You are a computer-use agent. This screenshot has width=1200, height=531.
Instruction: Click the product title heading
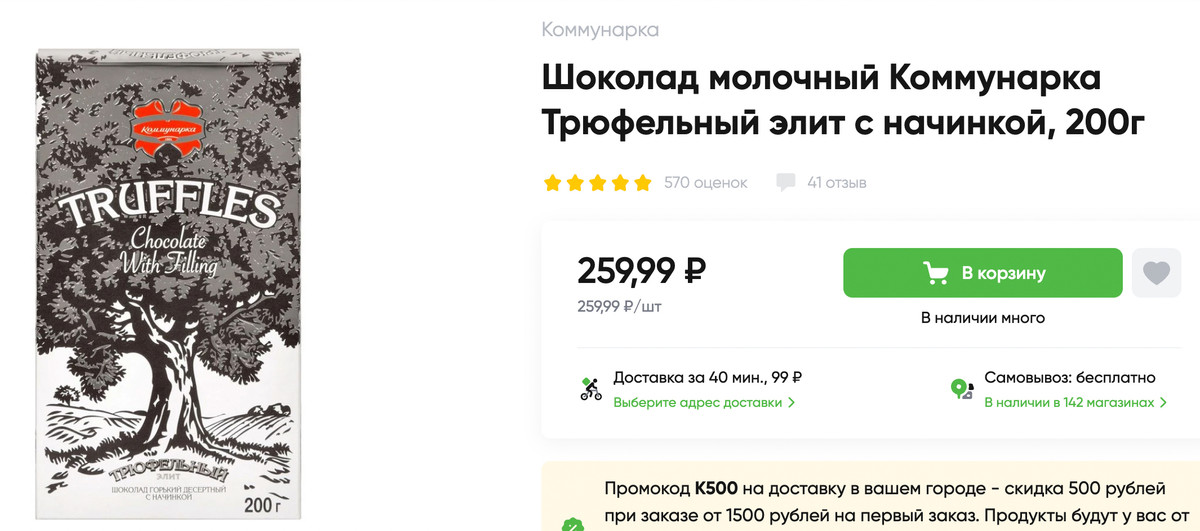click(x=820, y=100)
